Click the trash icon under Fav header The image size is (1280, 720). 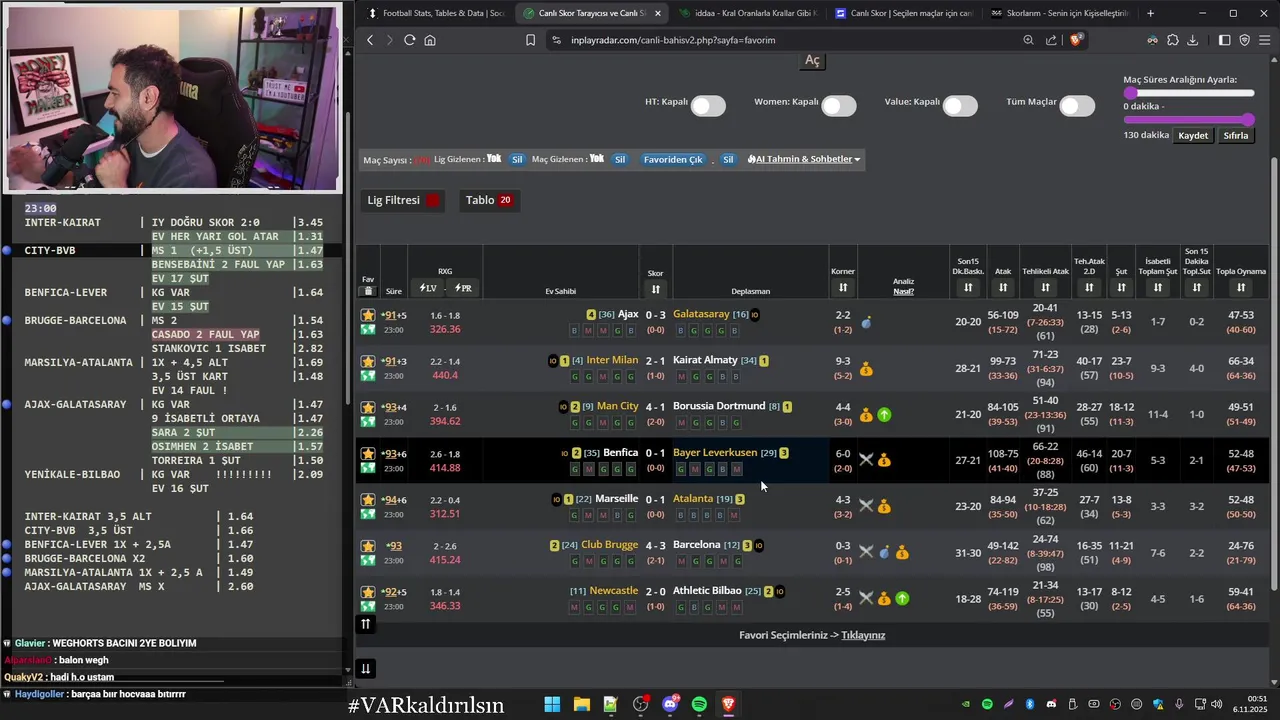368,291
